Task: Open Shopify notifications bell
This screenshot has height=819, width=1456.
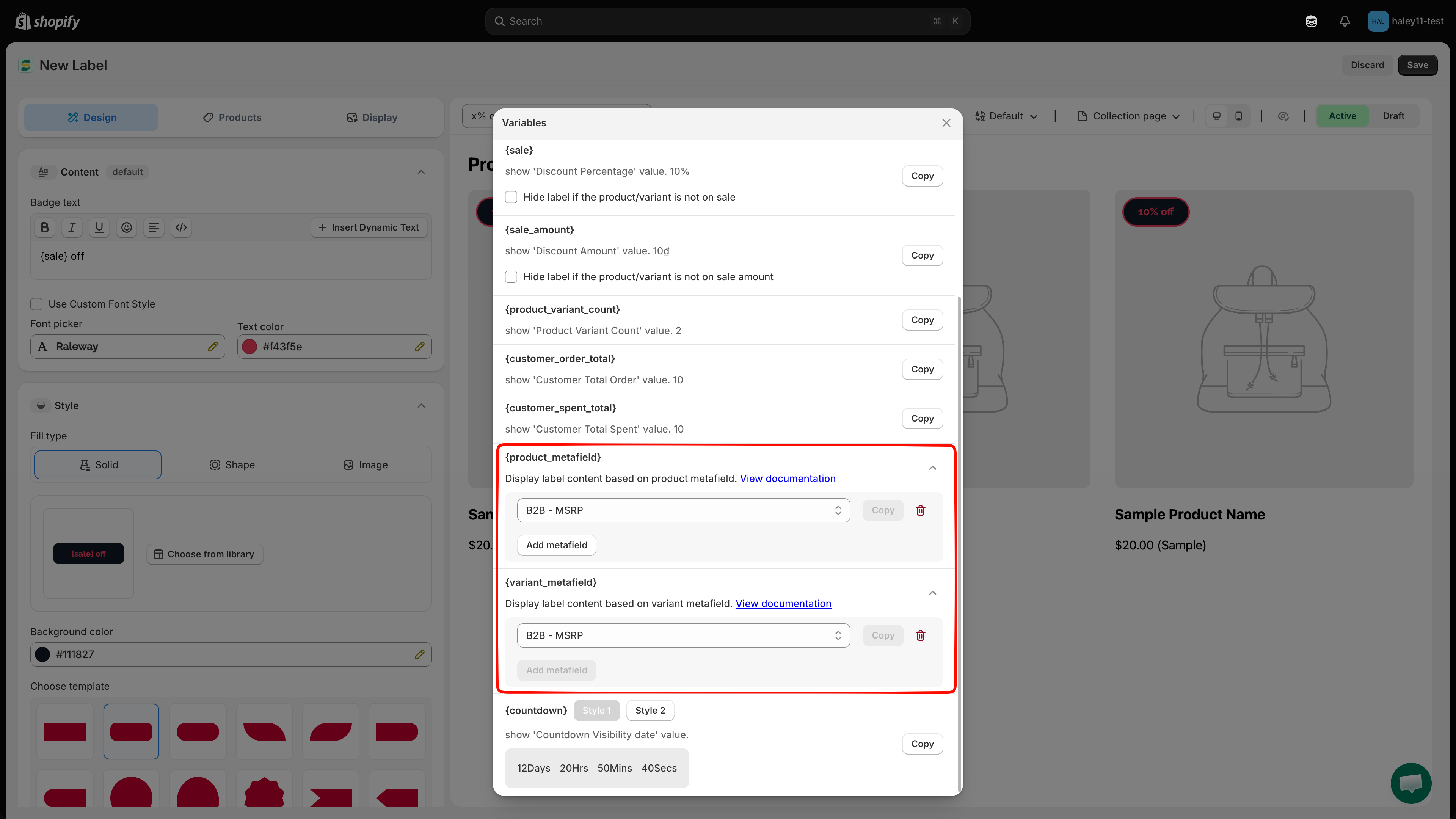Action: point(1345,22)
